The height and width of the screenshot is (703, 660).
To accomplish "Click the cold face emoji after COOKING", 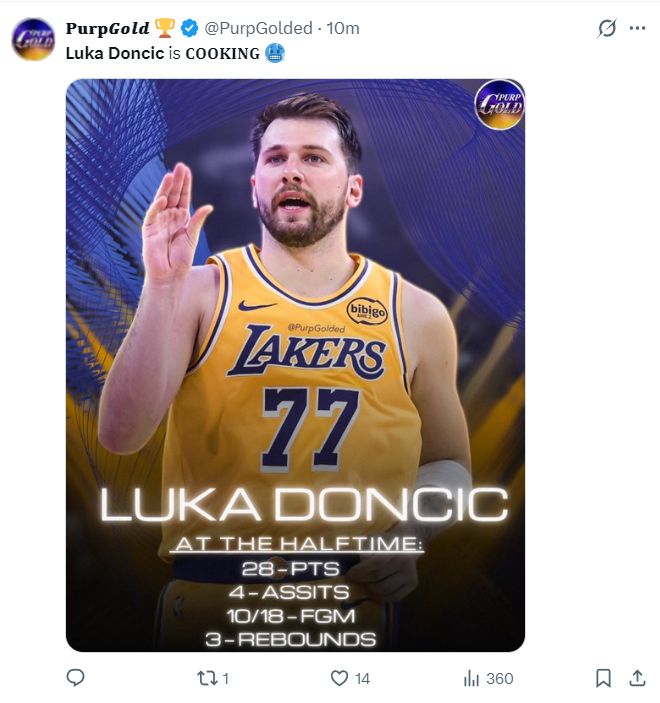I will [x=275, y=53].
